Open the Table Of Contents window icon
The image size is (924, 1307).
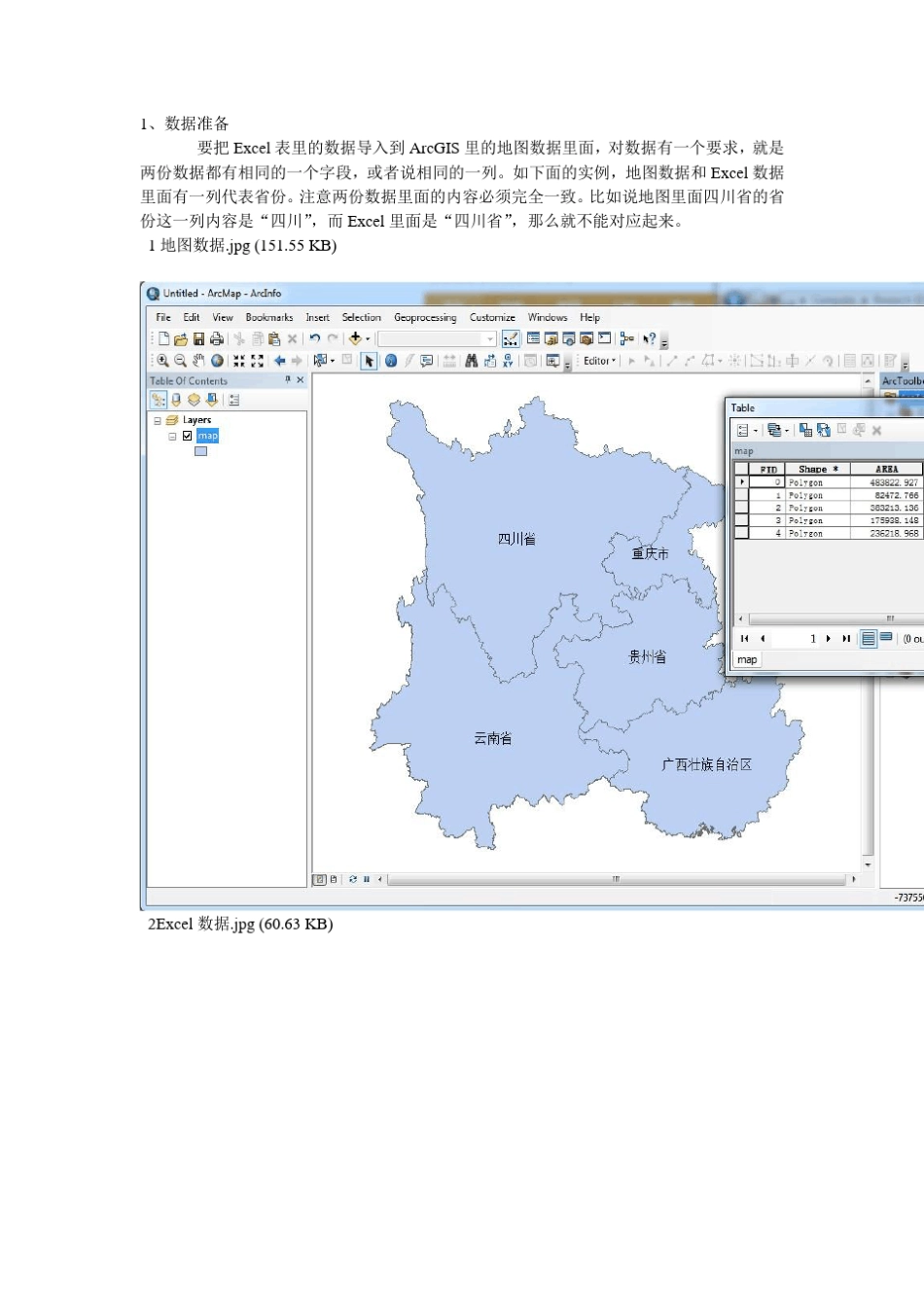click(533, 338)
